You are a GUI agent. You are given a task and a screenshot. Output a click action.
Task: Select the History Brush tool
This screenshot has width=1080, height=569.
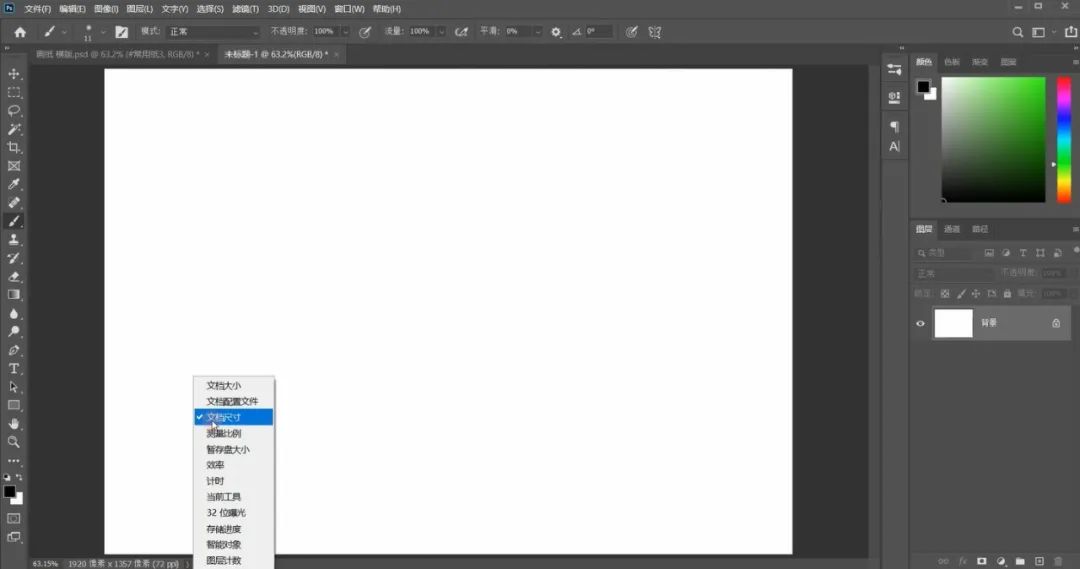14,258
